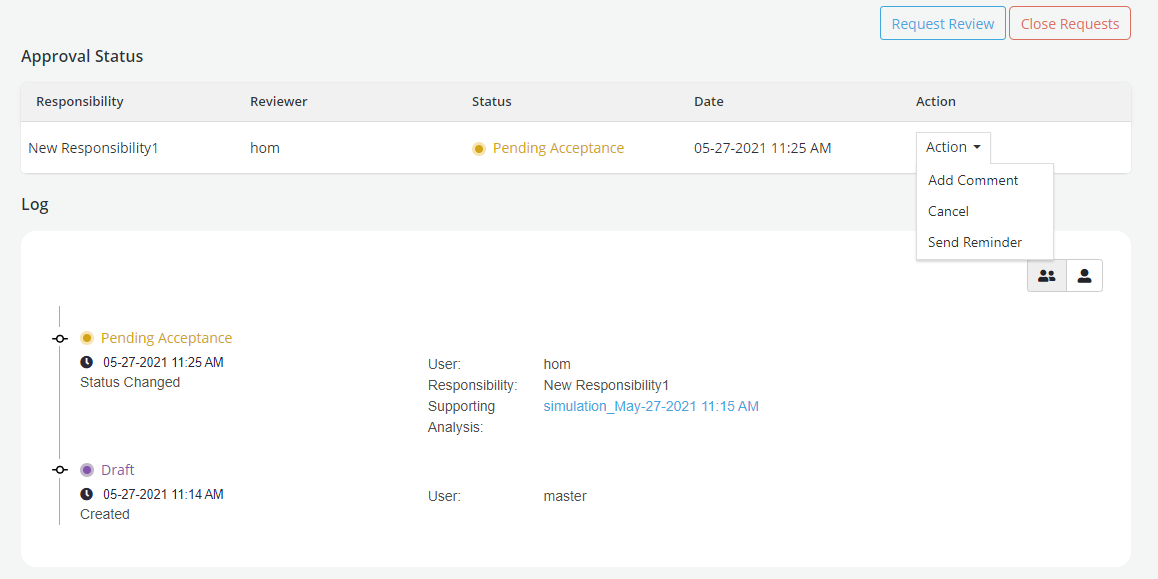Switch to single-user log view icon
The width and height of the screenshot is (1158, 579).
pos(1084,276)
